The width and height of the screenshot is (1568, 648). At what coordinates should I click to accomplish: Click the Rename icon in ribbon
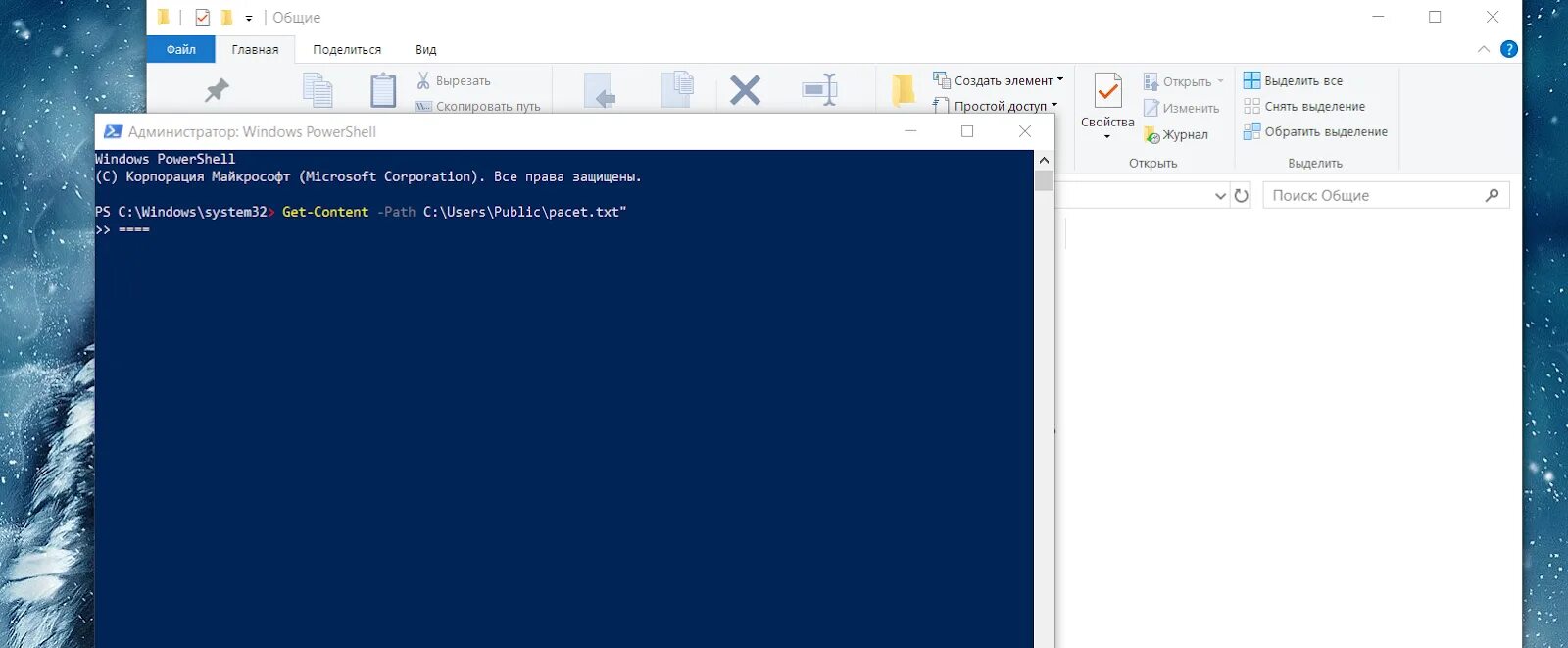click(x=819, y=90)
